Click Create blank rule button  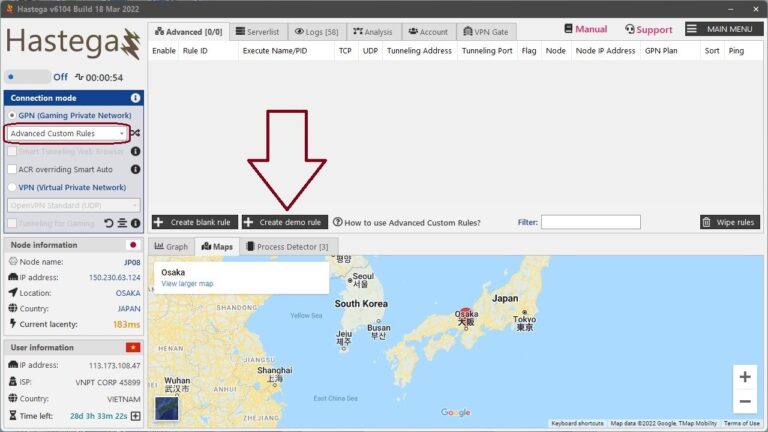(194, 222)
